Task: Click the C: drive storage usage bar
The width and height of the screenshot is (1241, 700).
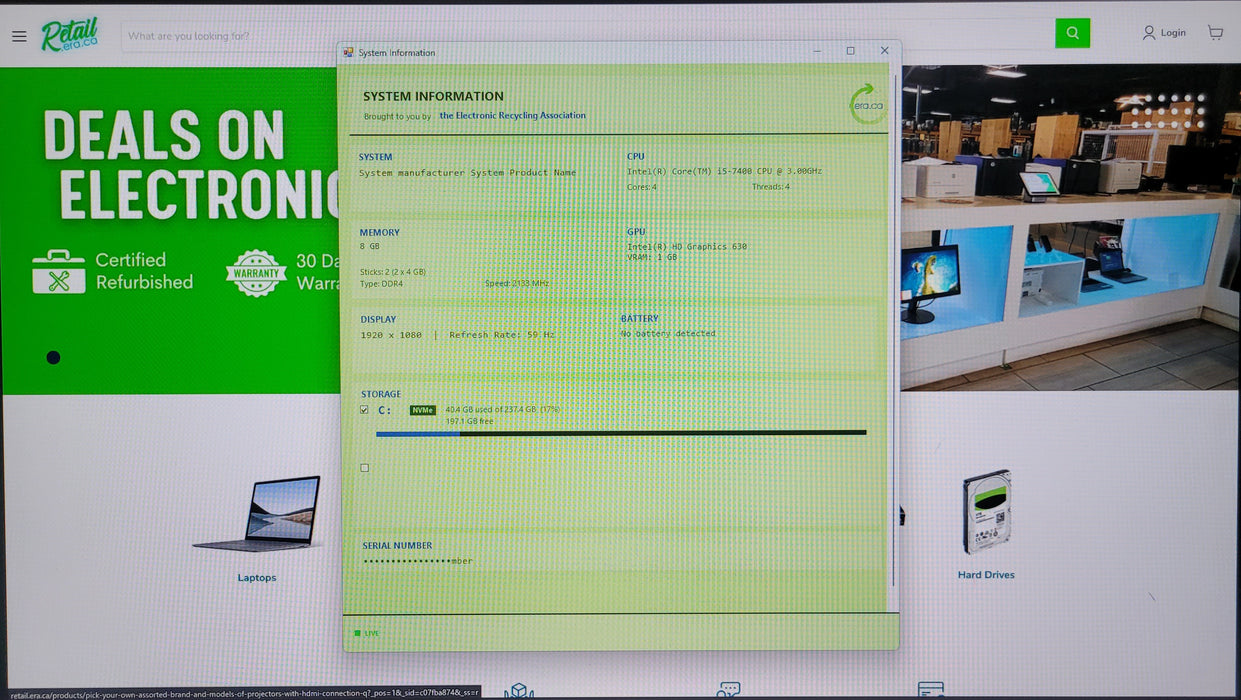Action: point(621,433)
